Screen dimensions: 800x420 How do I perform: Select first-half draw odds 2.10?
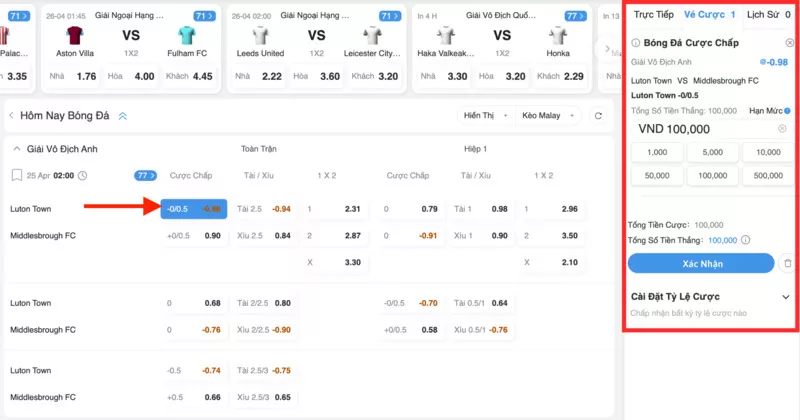coord(551,262)
